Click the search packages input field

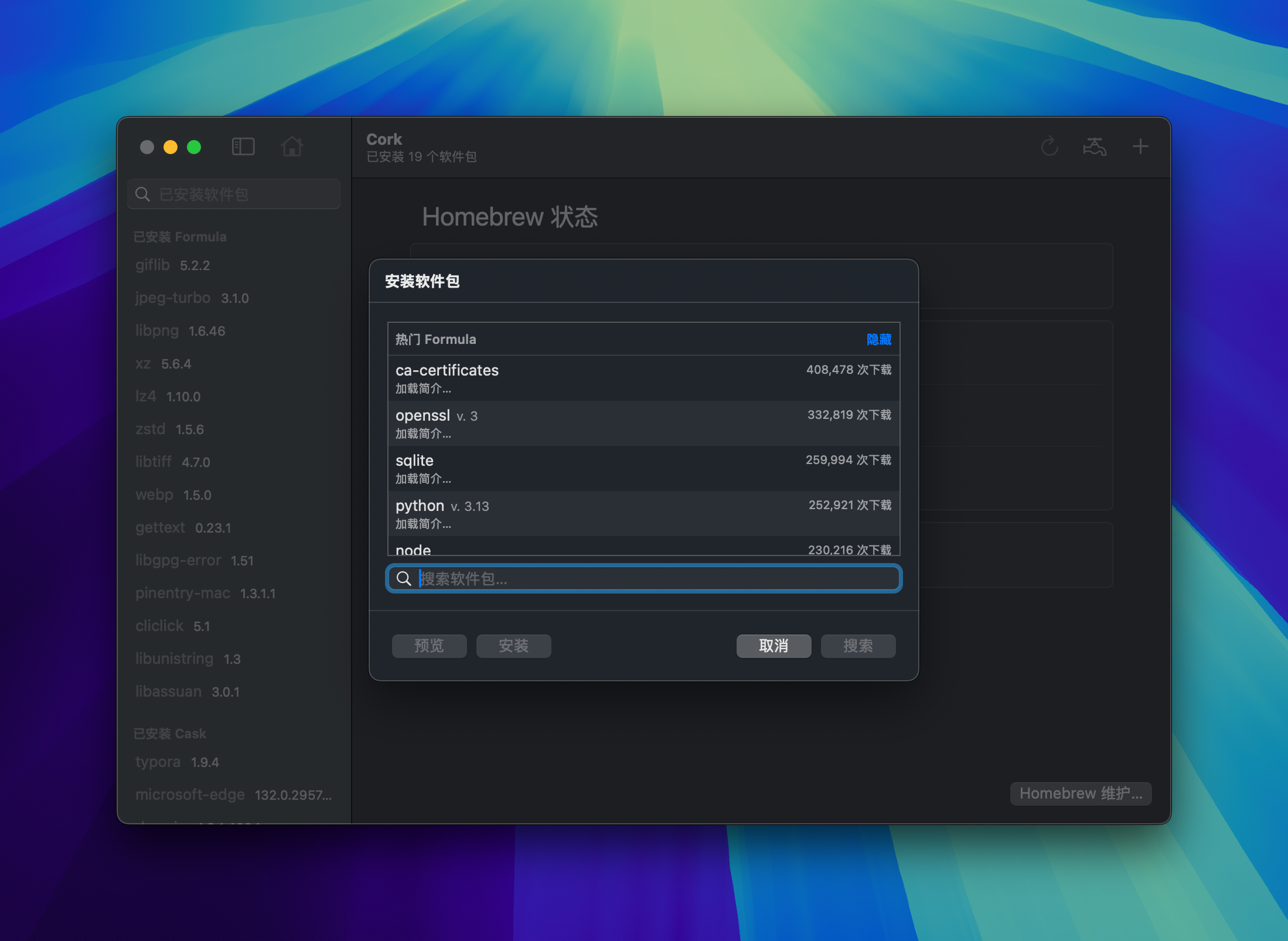click(644, 579)
